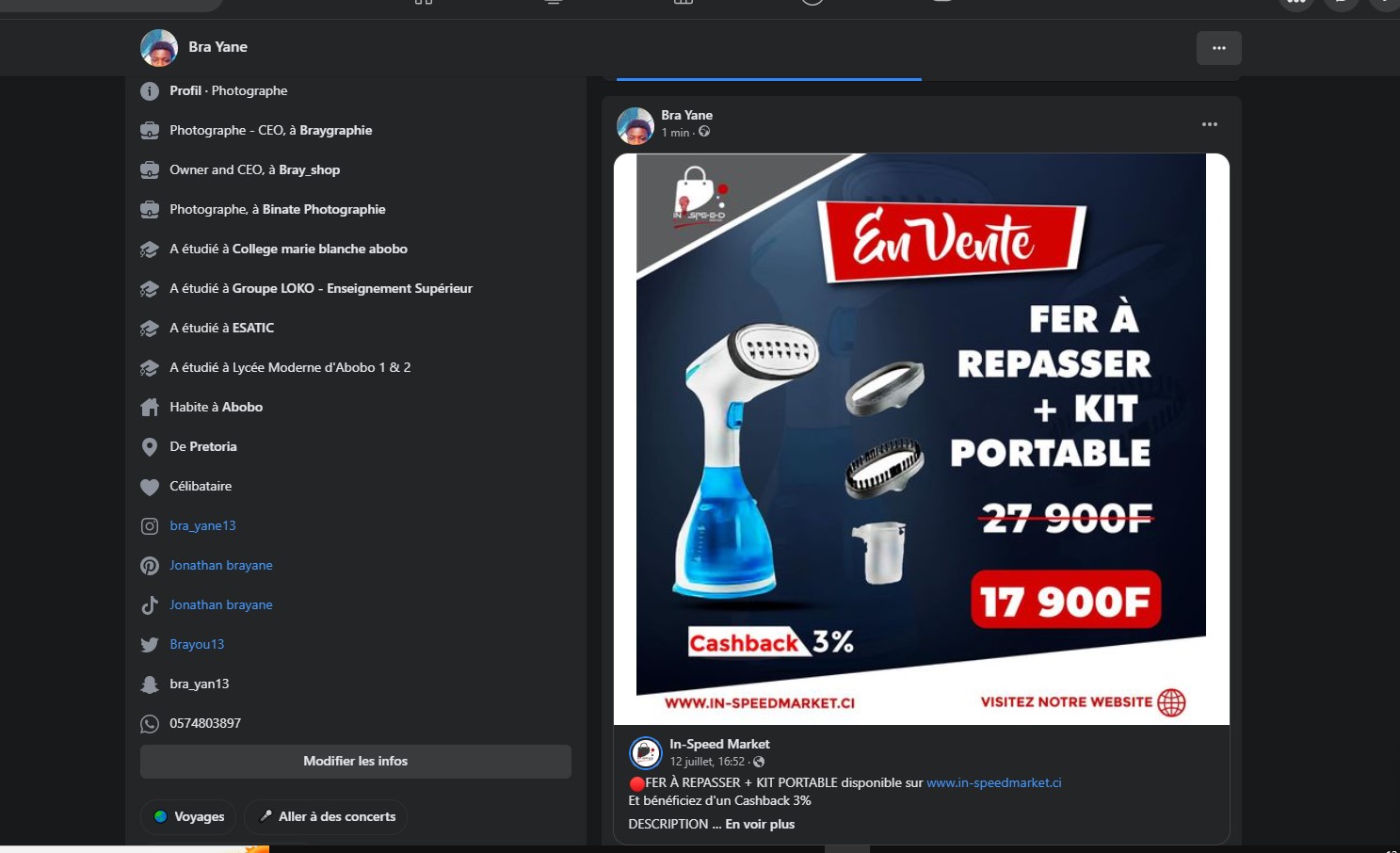
Task: Click the home icon beside Habite à Abobo
Action: pyautogui.click(x=150, y=408)
